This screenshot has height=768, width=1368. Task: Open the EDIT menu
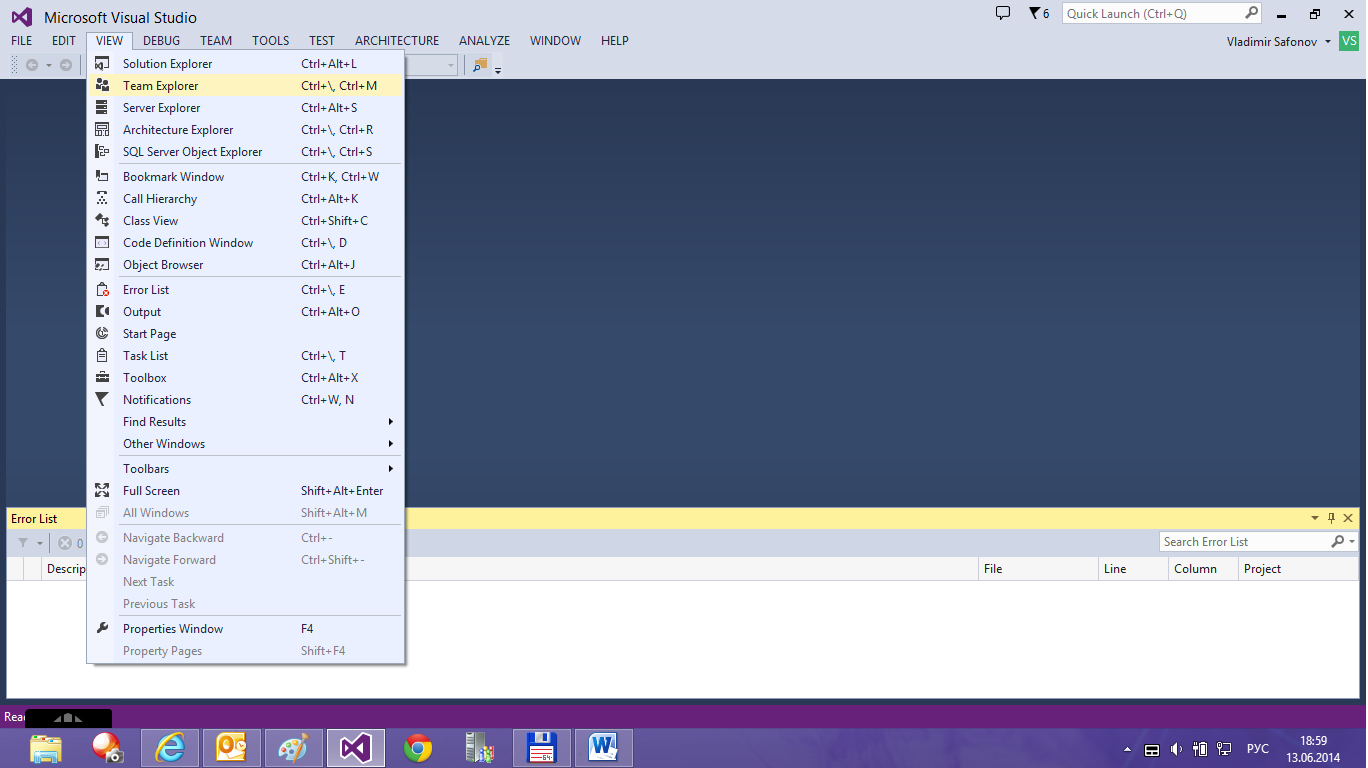pyautogui.click(x=64, y=41)
